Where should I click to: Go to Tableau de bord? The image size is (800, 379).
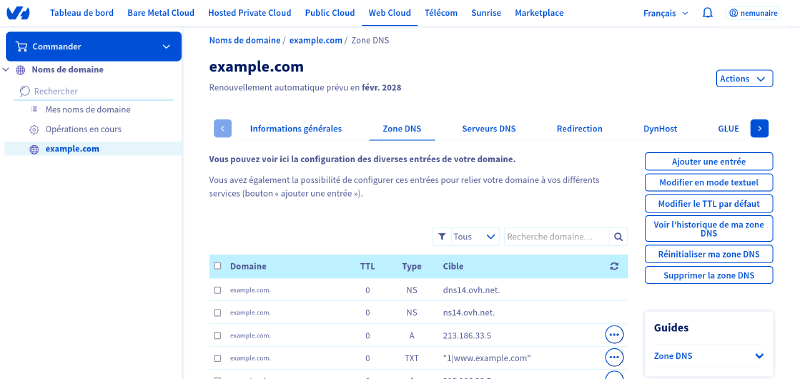pos(82,13)
